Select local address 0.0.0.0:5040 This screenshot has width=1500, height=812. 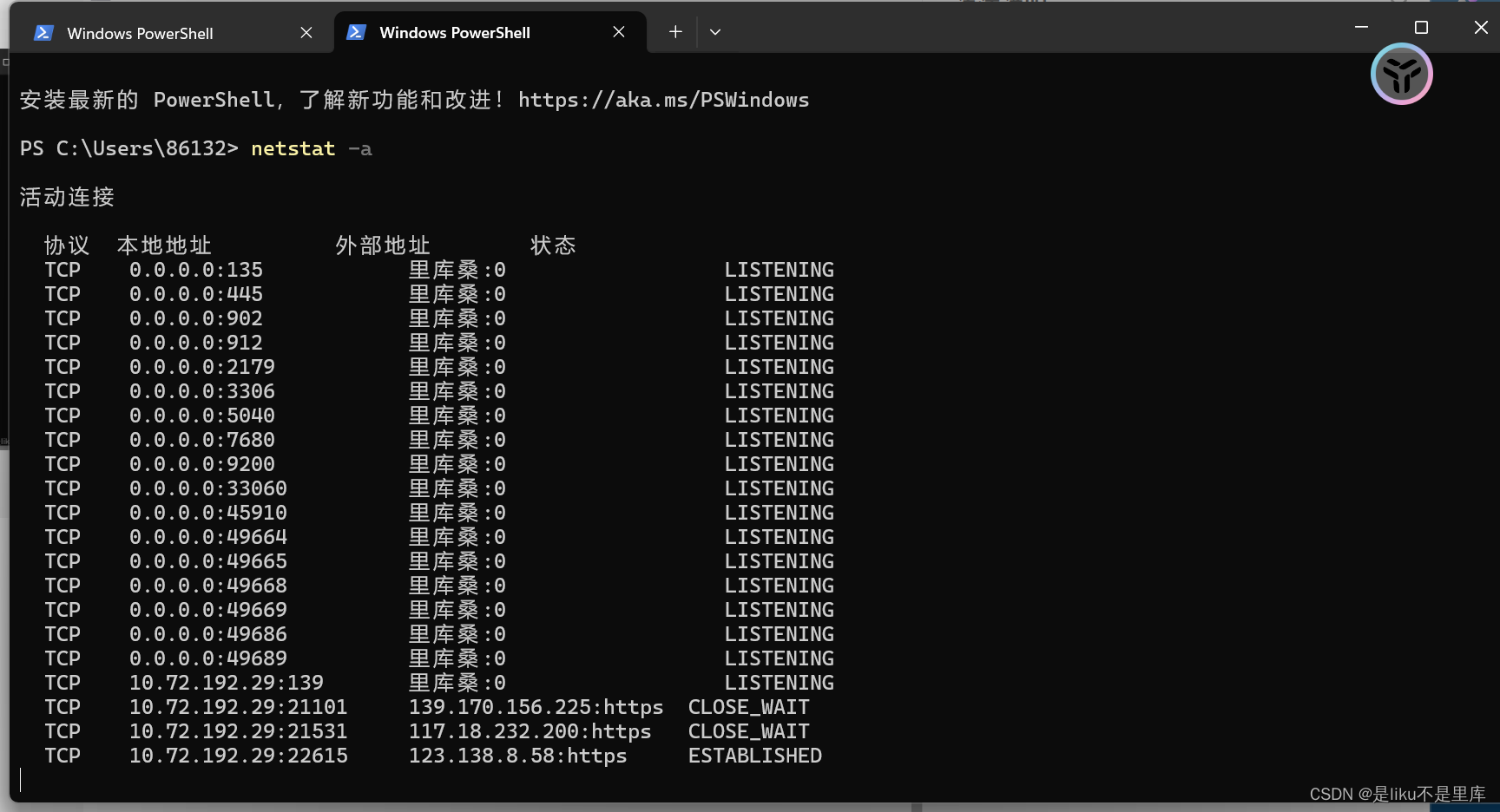(202, 416)
